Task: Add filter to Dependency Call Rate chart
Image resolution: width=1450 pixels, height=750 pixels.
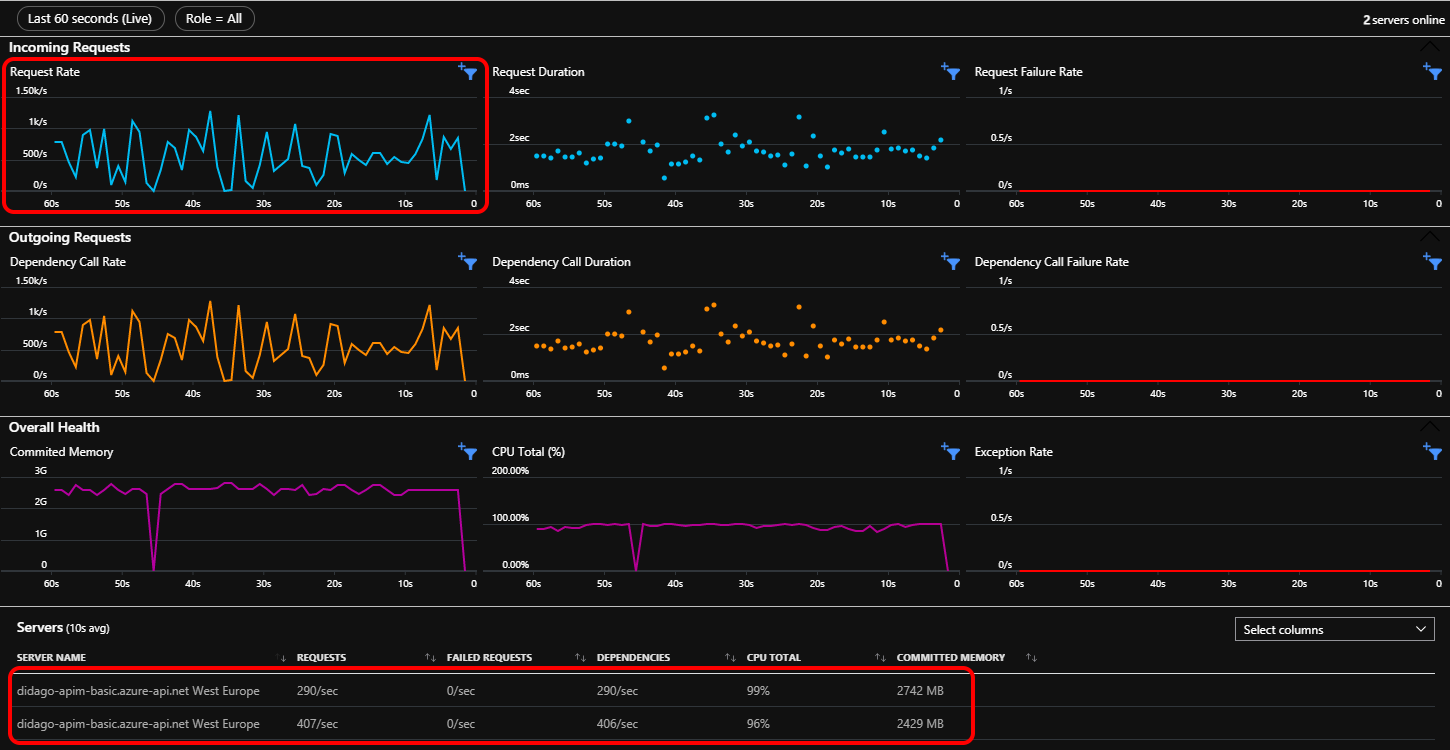Action: click(469, 261)
